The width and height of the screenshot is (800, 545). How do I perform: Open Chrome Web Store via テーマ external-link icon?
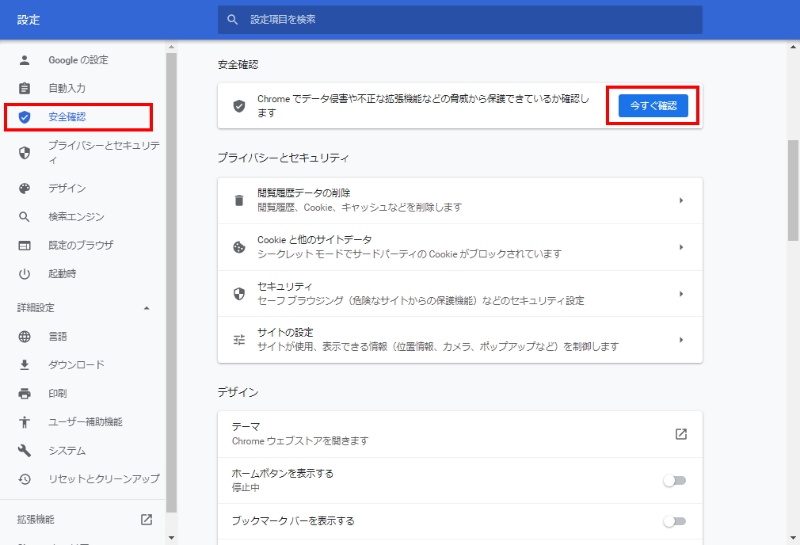[x=680, y=434]
